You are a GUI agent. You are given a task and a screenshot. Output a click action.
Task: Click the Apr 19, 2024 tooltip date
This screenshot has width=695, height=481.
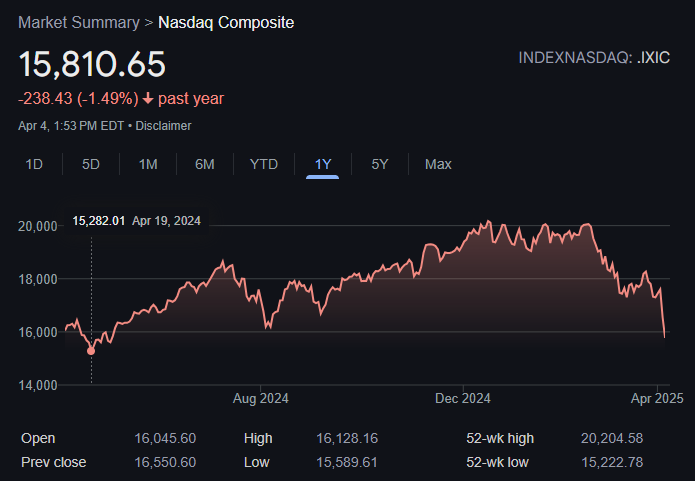click(x=167, y=221)
